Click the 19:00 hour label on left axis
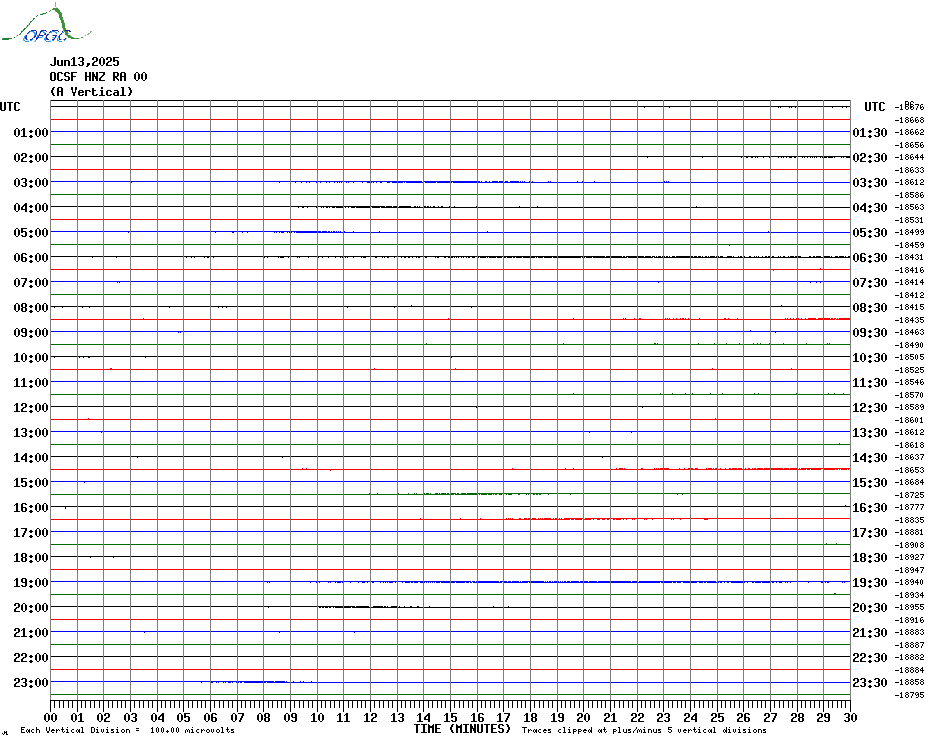 click(31, 583)
